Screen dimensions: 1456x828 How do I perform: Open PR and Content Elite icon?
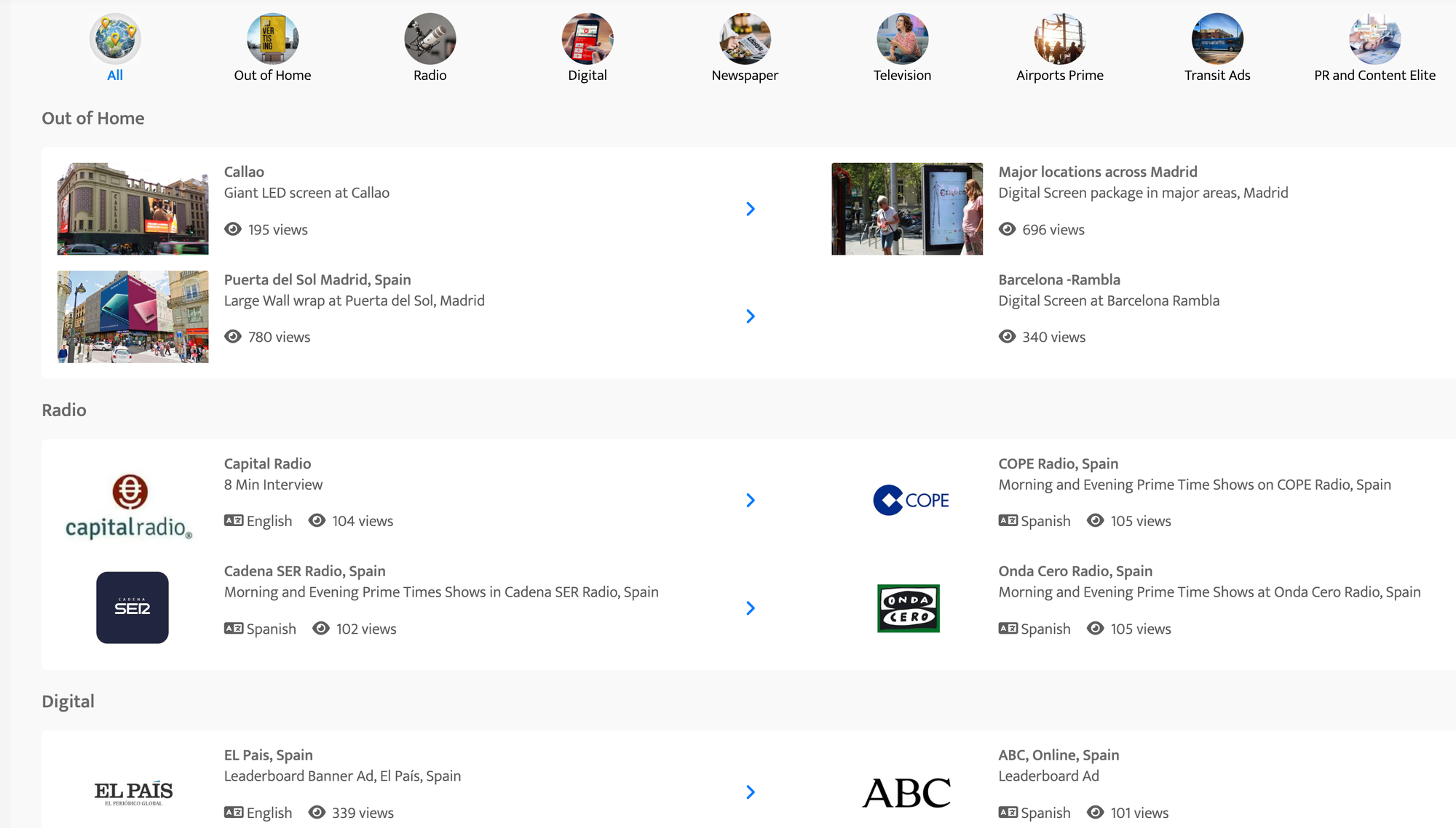[1375, 39]
